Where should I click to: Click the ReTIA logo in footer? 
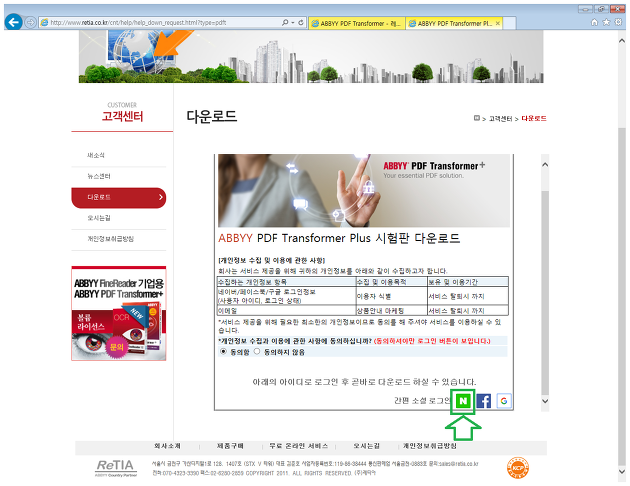tap(116, 468)
